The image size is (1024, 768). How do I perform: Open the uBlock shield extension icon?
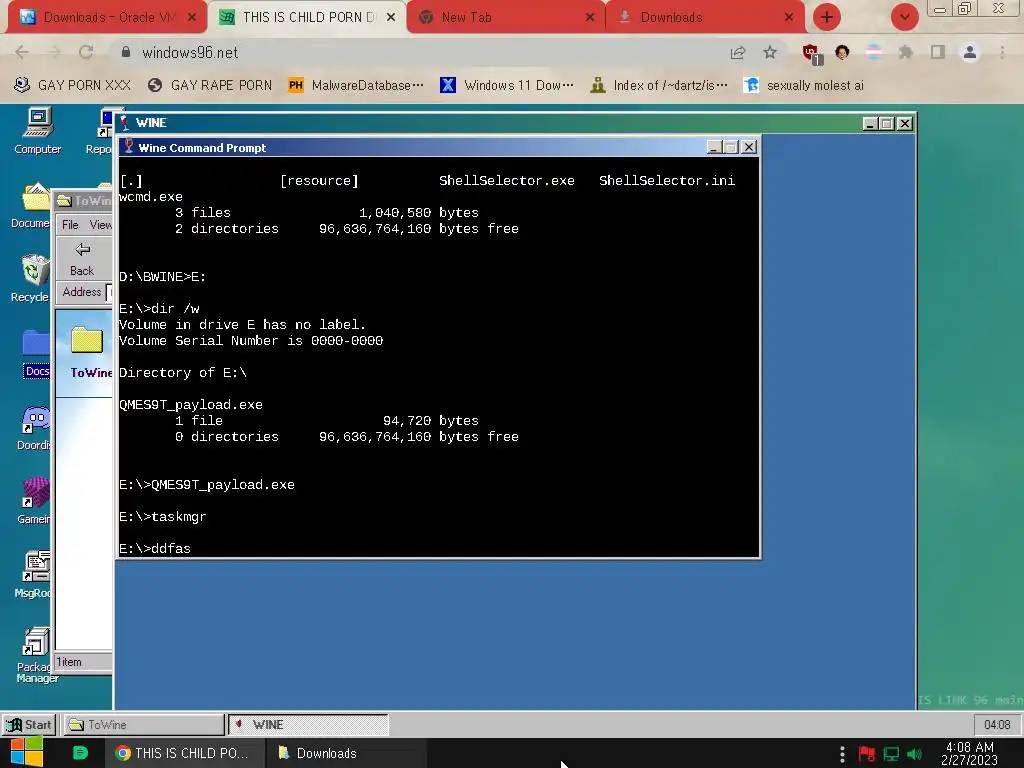(811, 54)
